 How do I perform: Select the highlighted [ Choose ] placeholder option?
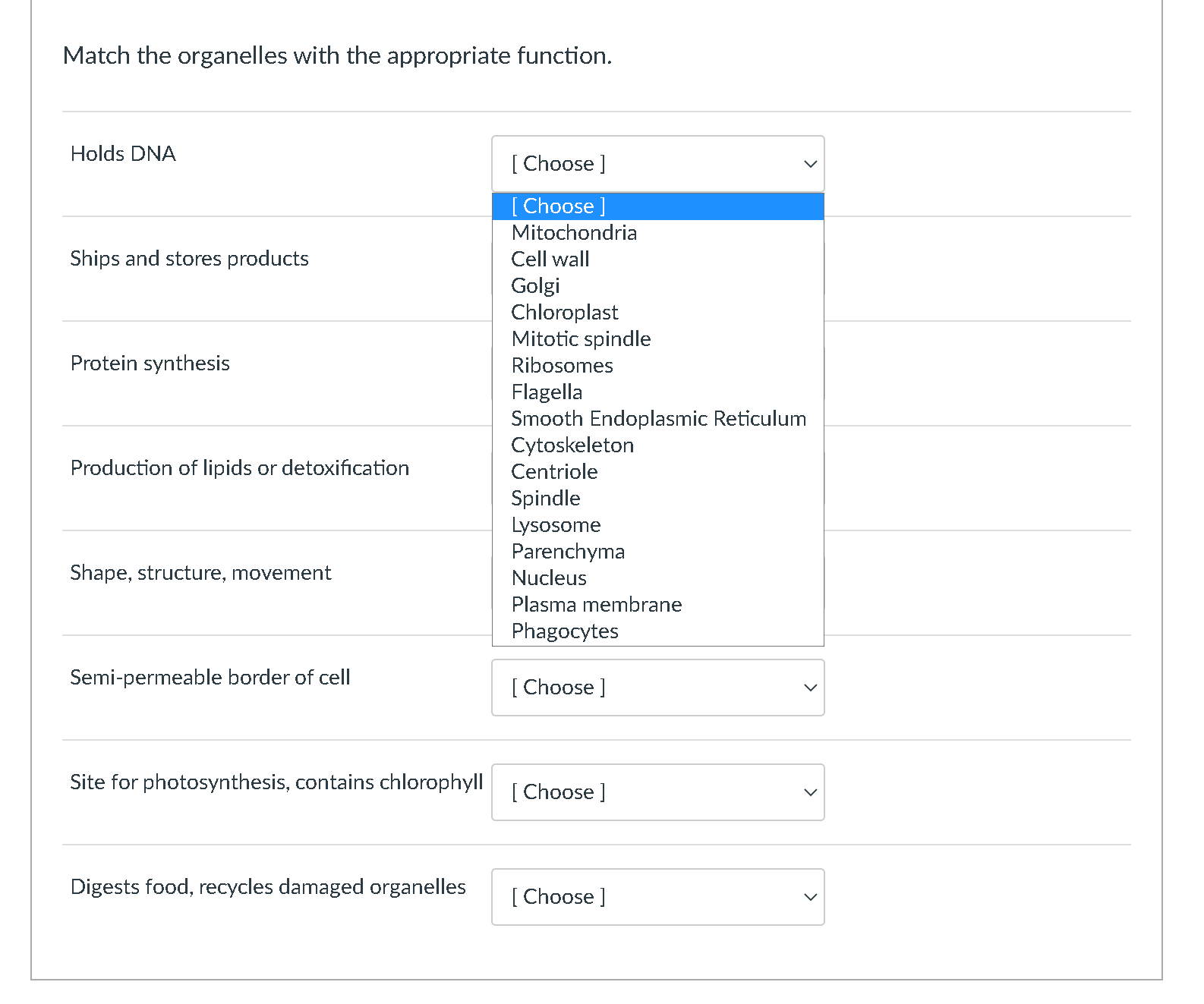pos(657,206)
